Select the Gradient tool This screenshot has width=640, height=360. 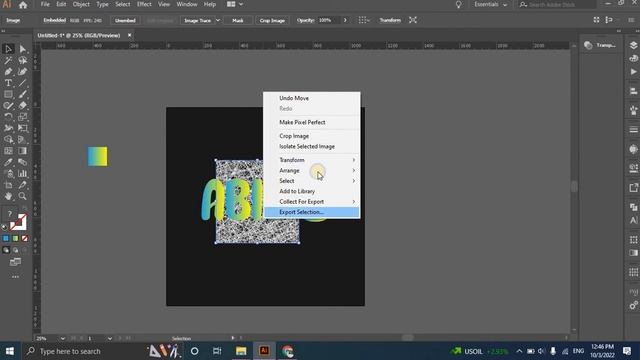(x=23, y=151)
